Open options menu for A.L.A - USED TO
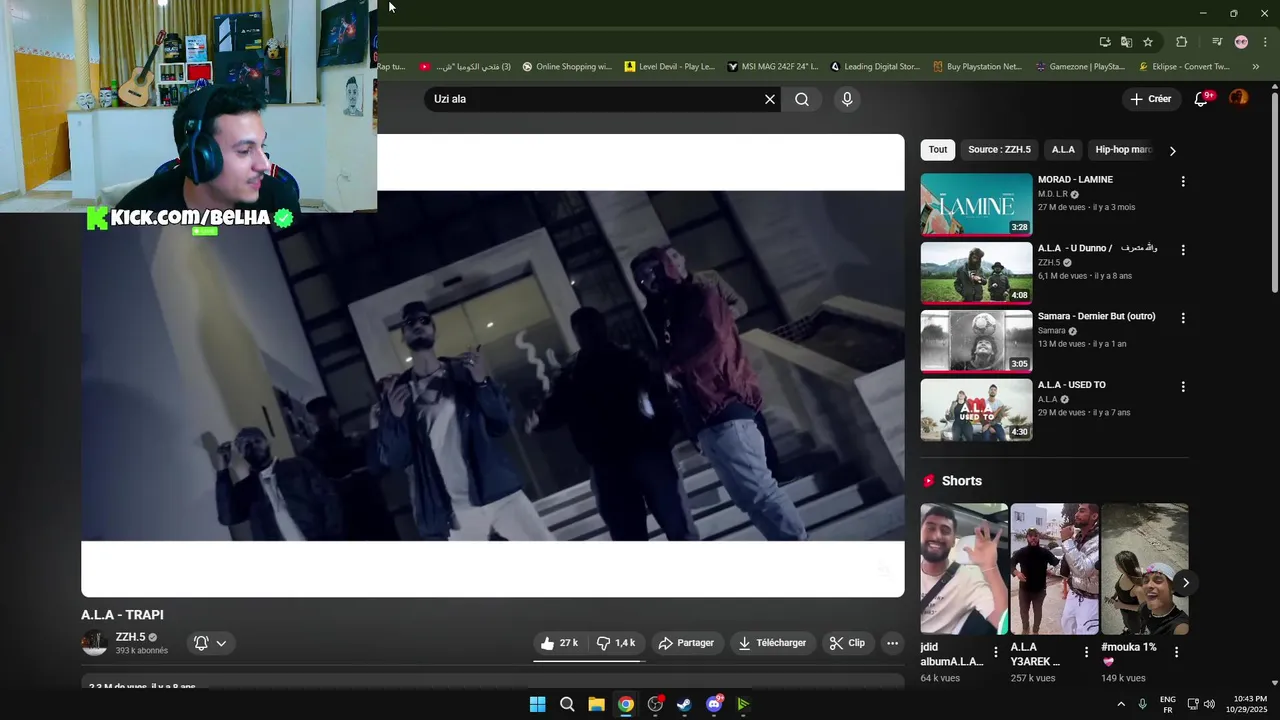Image resolution: width=1280 pixels, height=720 pixels. 1183,386
